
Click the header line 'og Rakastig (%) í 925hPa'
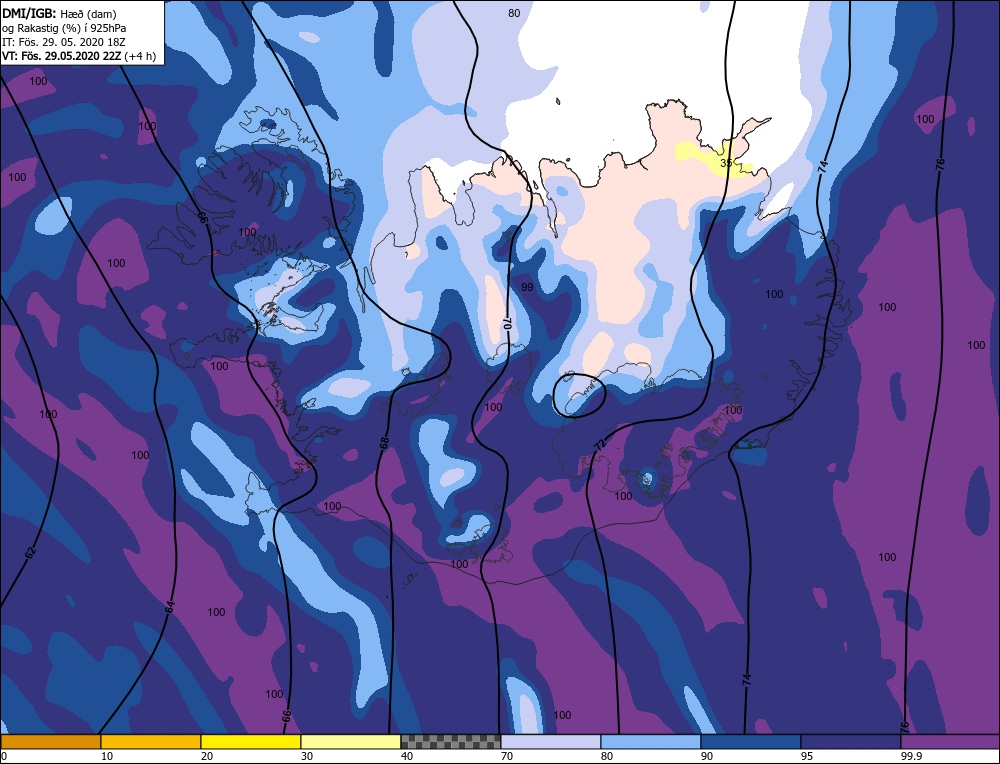(64, 28)
